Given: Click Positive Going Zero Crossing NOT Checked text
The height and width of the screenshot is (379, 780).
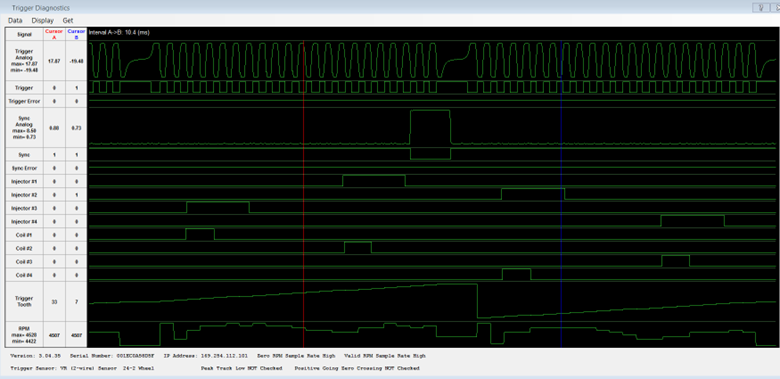Looking at the screenshot, I should click(357, 368).
